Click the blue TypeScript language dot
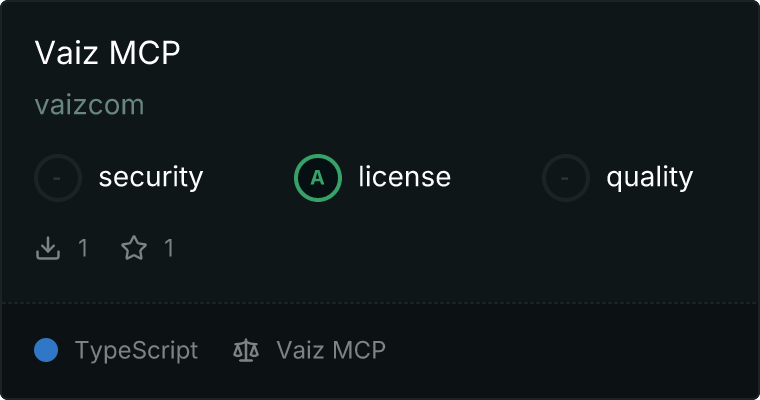 click(x=46, y=350)
